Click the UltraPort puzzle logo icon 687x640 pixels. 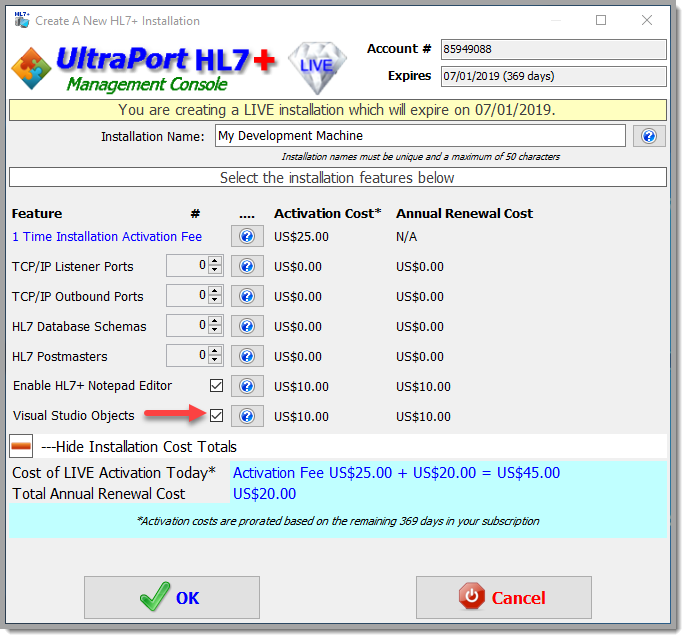(31, 68)
